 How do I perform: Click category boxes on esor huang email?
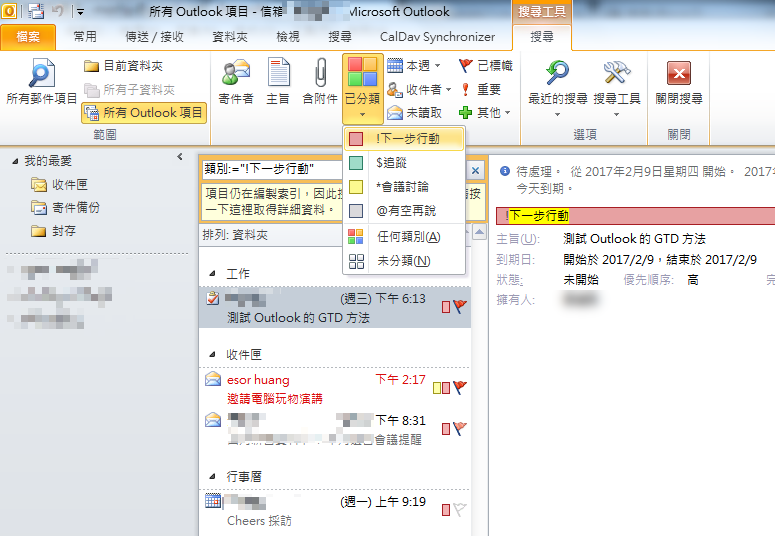point(441,388)
